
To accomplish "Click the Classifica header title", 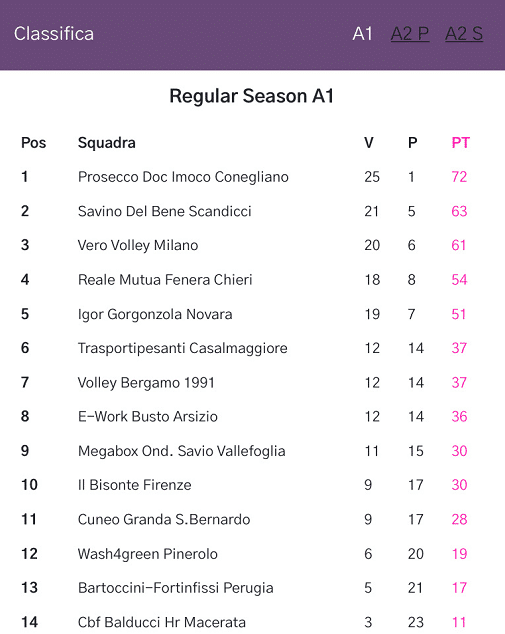I will (x=54, y=34).
